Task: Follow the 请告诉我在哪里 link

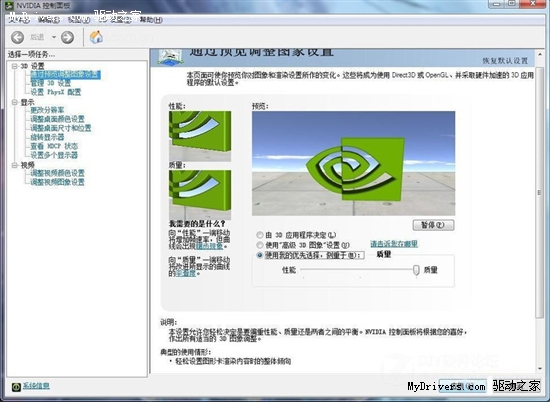Action: click(394, 244)
